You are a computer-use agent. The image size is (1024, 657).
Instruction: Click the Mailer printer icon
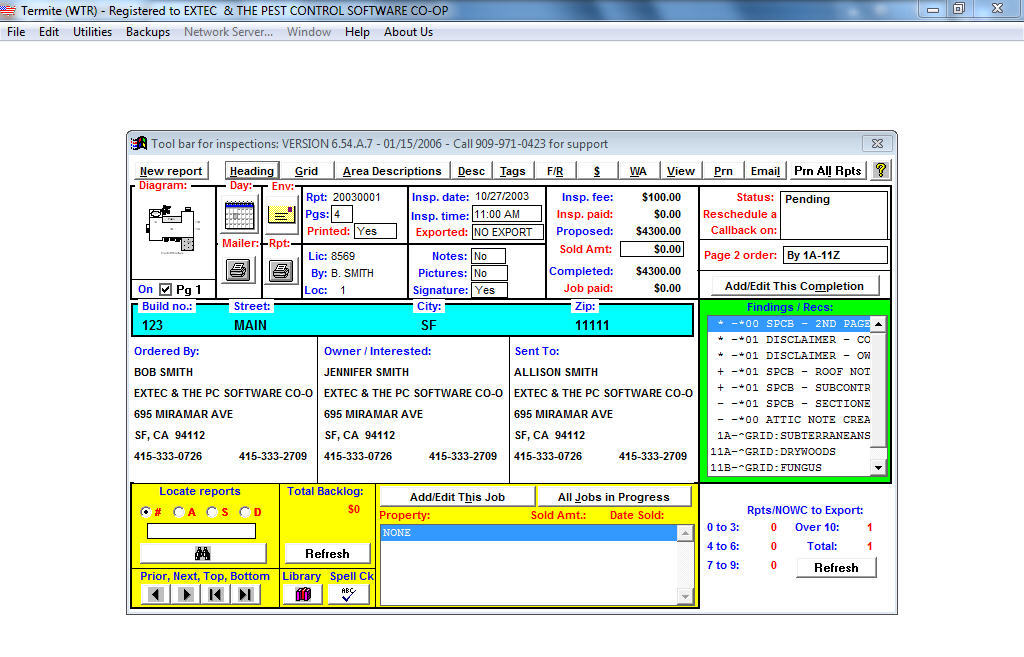pyautogui.click(x=238, y=270)
